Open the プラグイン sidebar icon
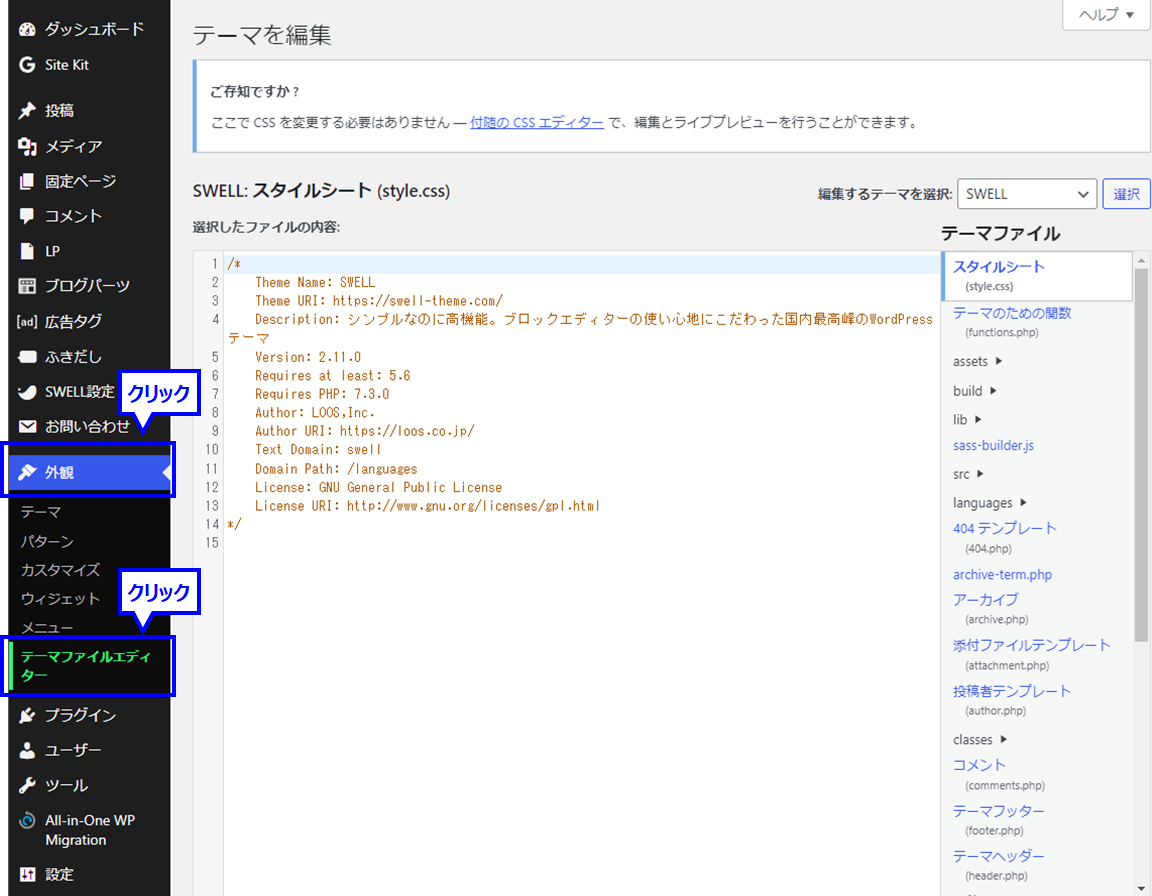 pyautogui.click(x=25, y=715)
